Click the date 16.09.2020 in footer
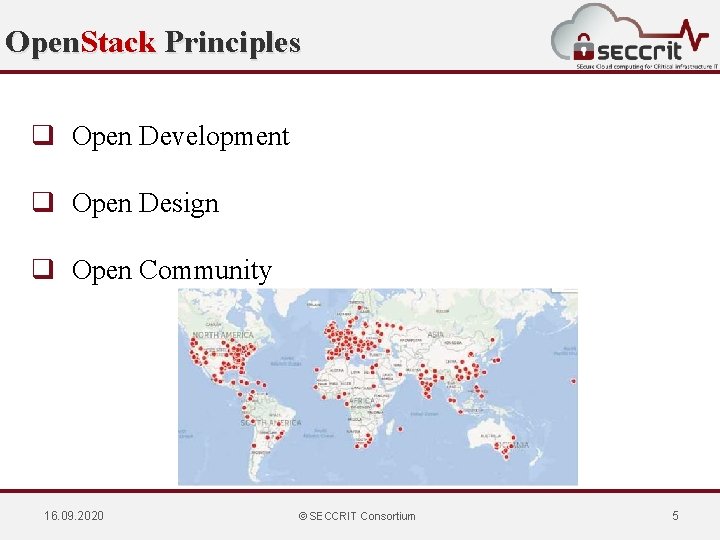 click(x=74, y=516)
